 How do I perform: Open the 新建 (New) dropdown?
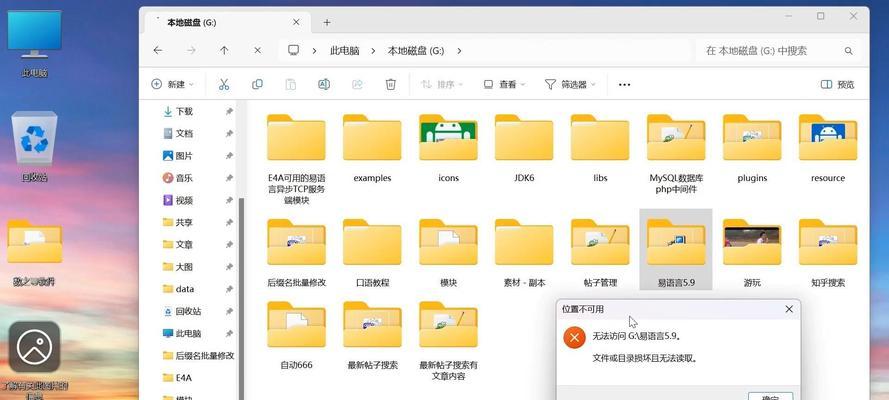(172, 84)
